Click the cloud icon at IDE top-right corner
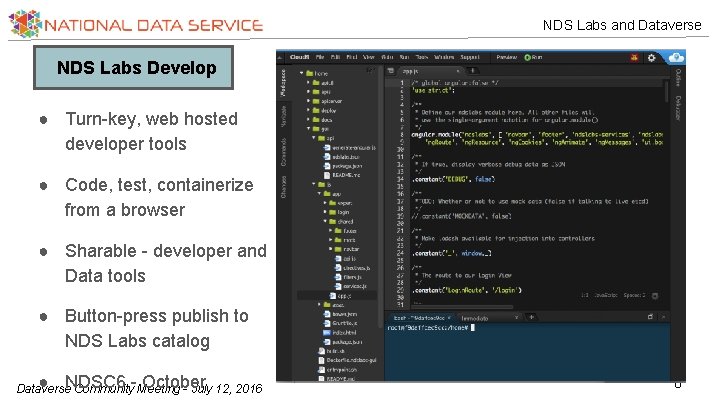Image resolution: width=720 pixels, height=405 pixels. coord(675,57)
